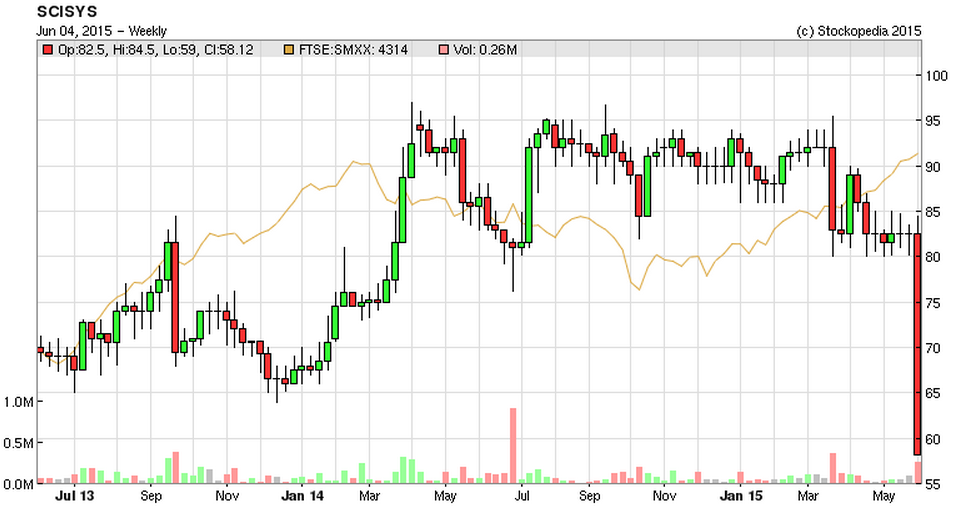Click the 60 price axis label
The image size is (957, 521).
click(x=933, y=439)
